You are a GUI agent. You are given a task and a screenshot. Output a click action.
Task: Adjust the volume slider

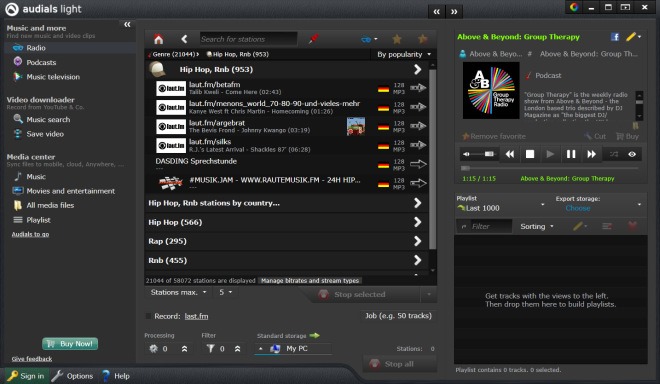tap(482, 154)
